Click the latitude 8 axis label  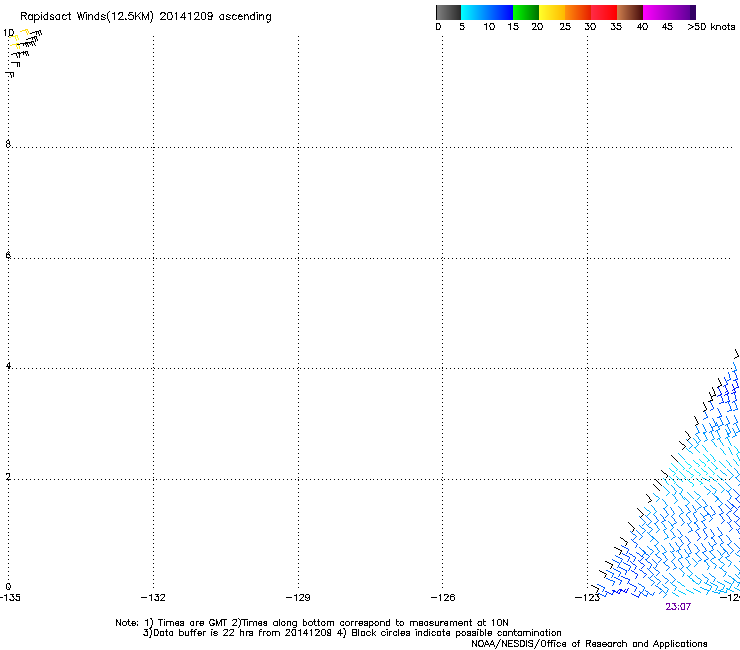(8, 144)
